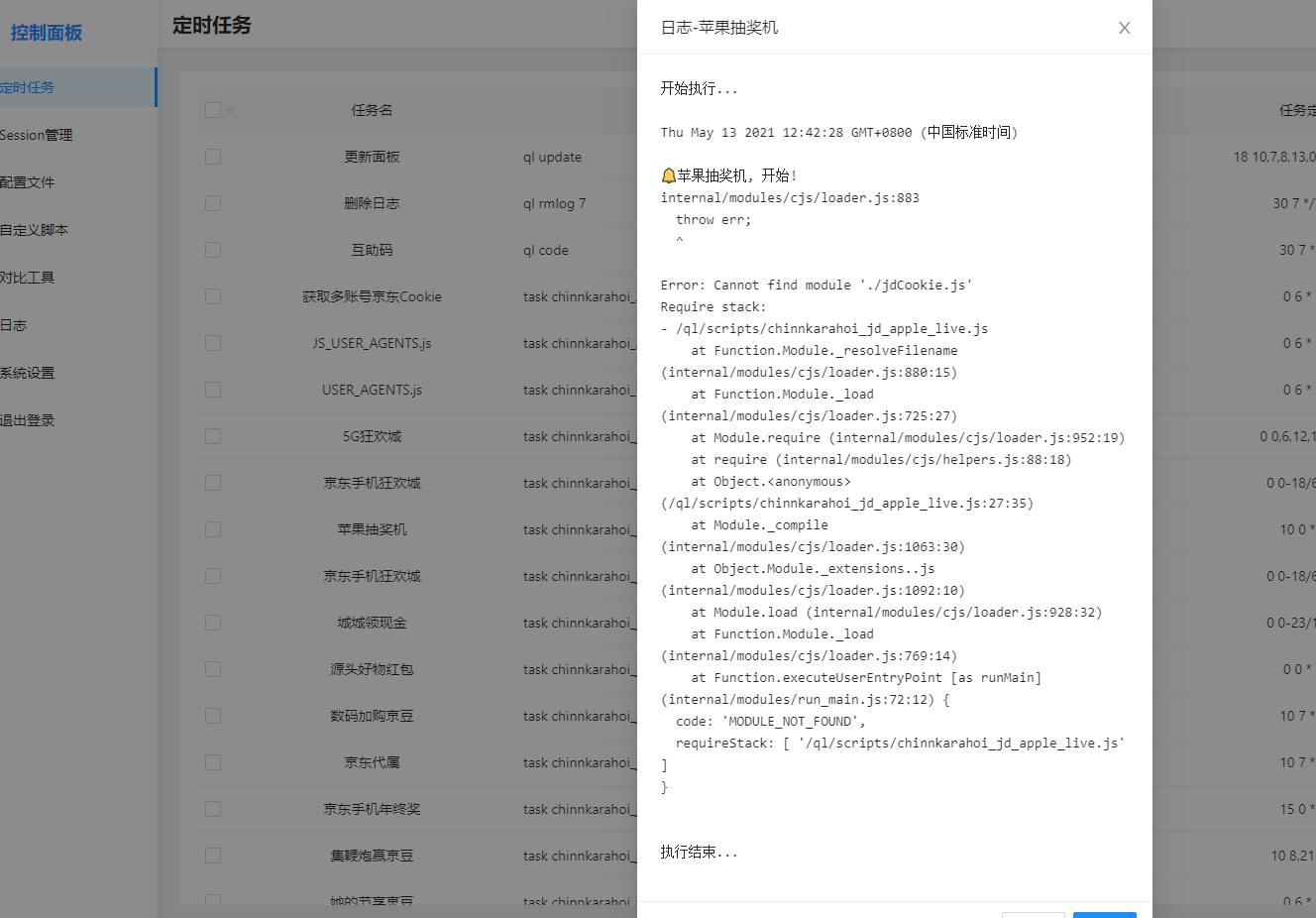Check the checkbox for 删除日志 task
The height and width of the screenshot is (918, 1316).
coord(212,203)
